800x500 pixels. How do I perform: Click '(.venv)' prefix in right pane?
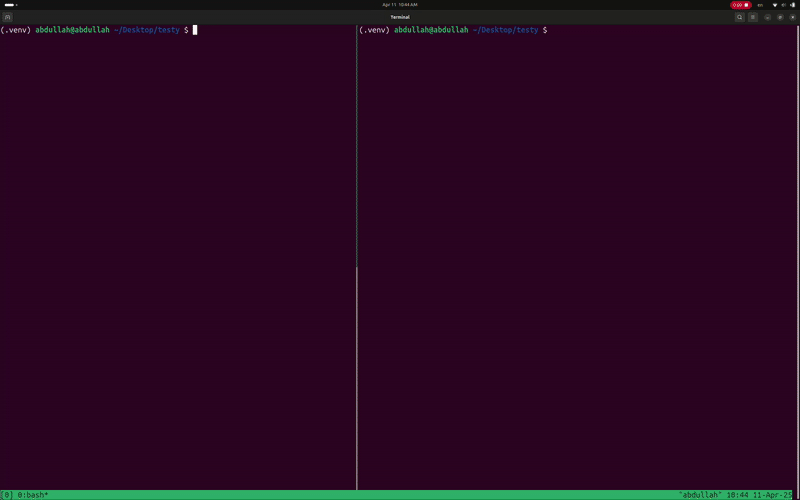(374, 30)
